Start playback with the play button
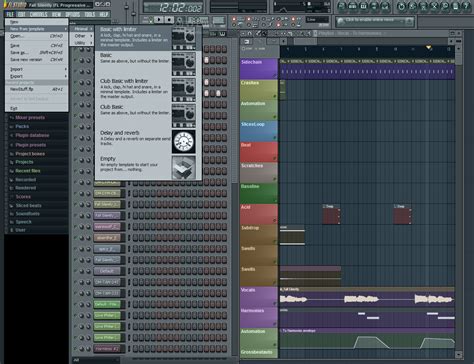The image size is (474, 364). click(159, 20)
